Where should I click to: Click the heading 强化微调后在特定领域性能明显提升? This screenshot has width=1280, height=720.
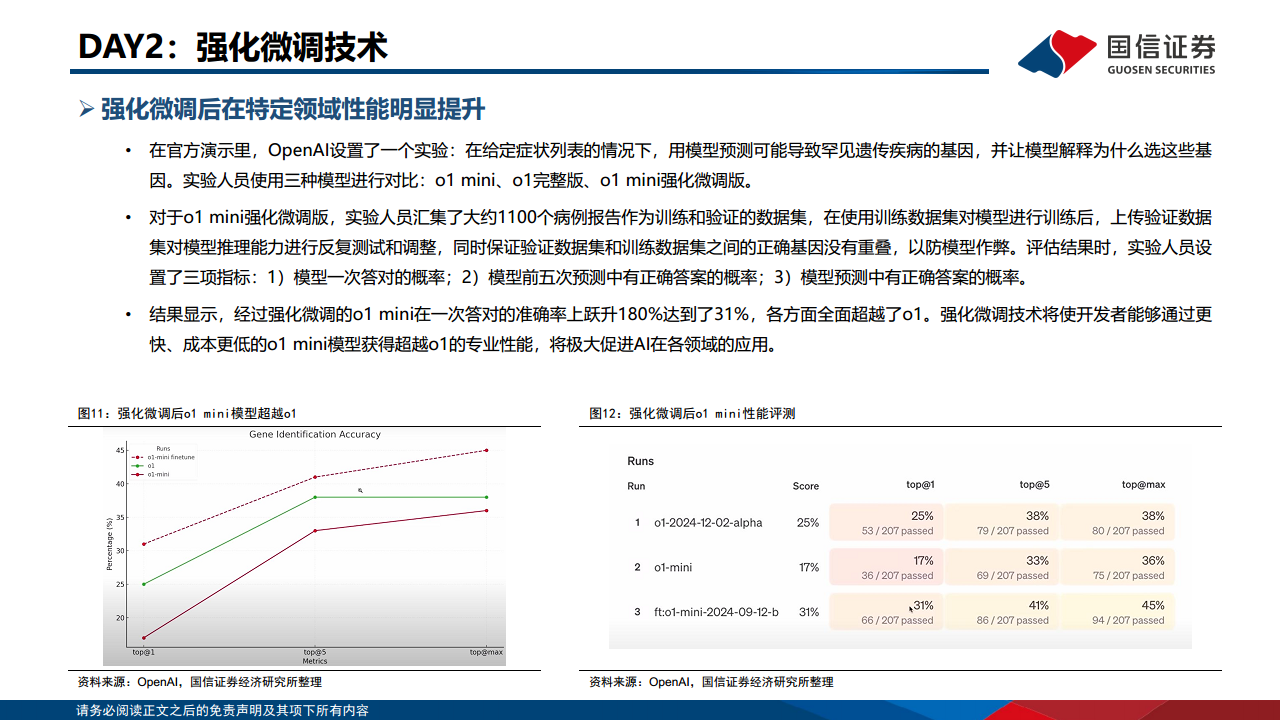[x=293, y=109]
